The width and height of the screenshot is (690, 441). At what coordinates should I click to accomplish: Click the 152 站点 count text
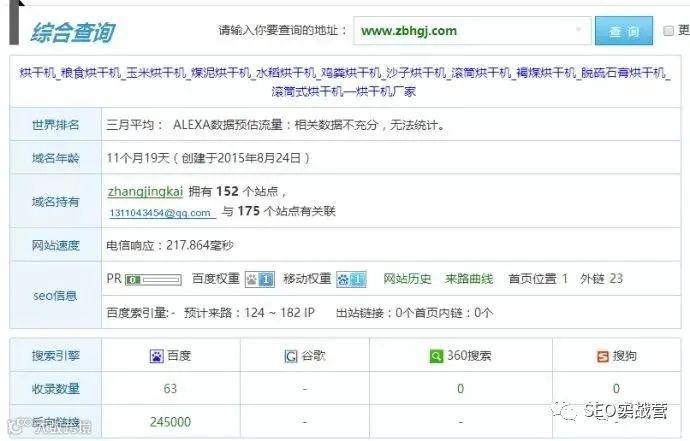[x=247, y=191]
